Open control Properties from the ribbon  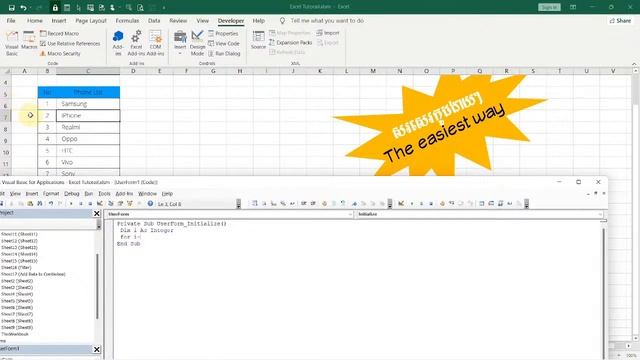point(223,33)
